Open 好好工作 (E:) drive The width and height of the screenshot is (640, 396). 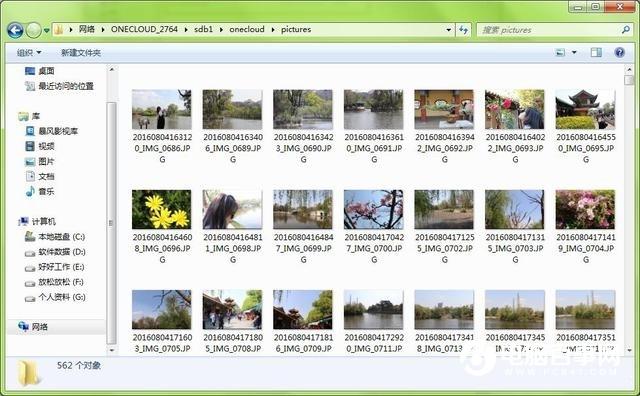(54, 267)
